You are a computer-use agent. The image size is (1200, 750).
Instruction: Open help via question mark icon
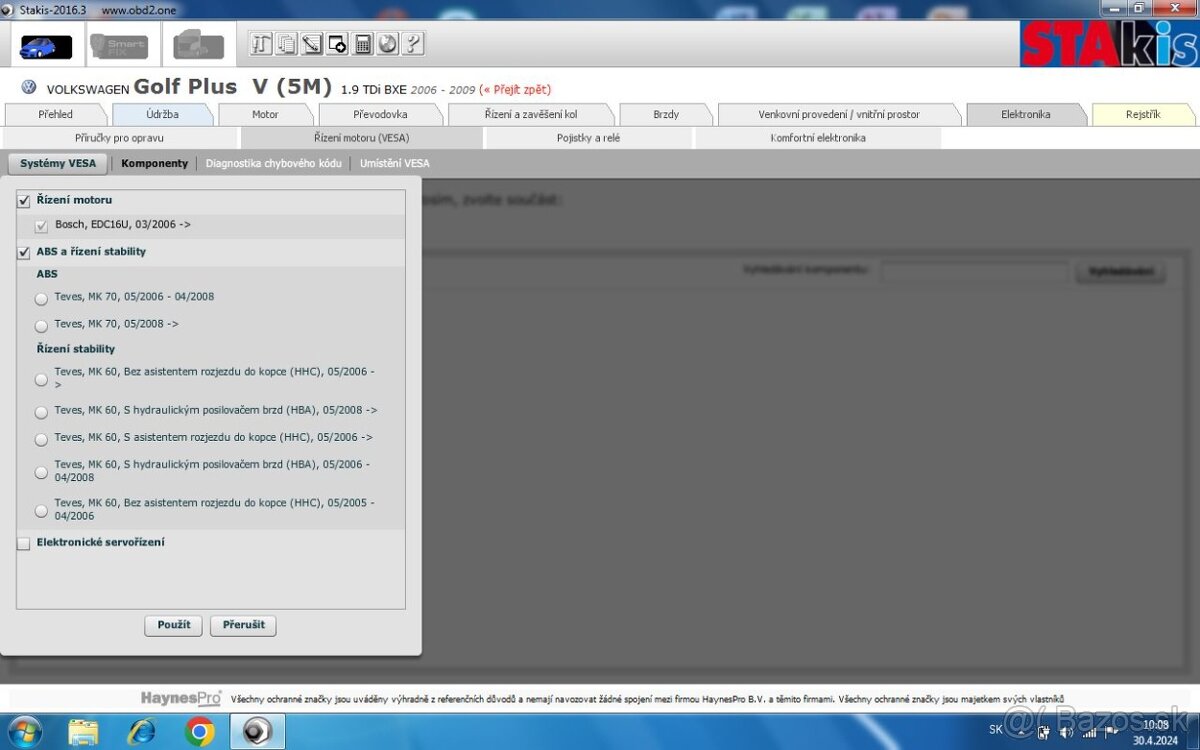pyautogui.click(x=413, y=44)
